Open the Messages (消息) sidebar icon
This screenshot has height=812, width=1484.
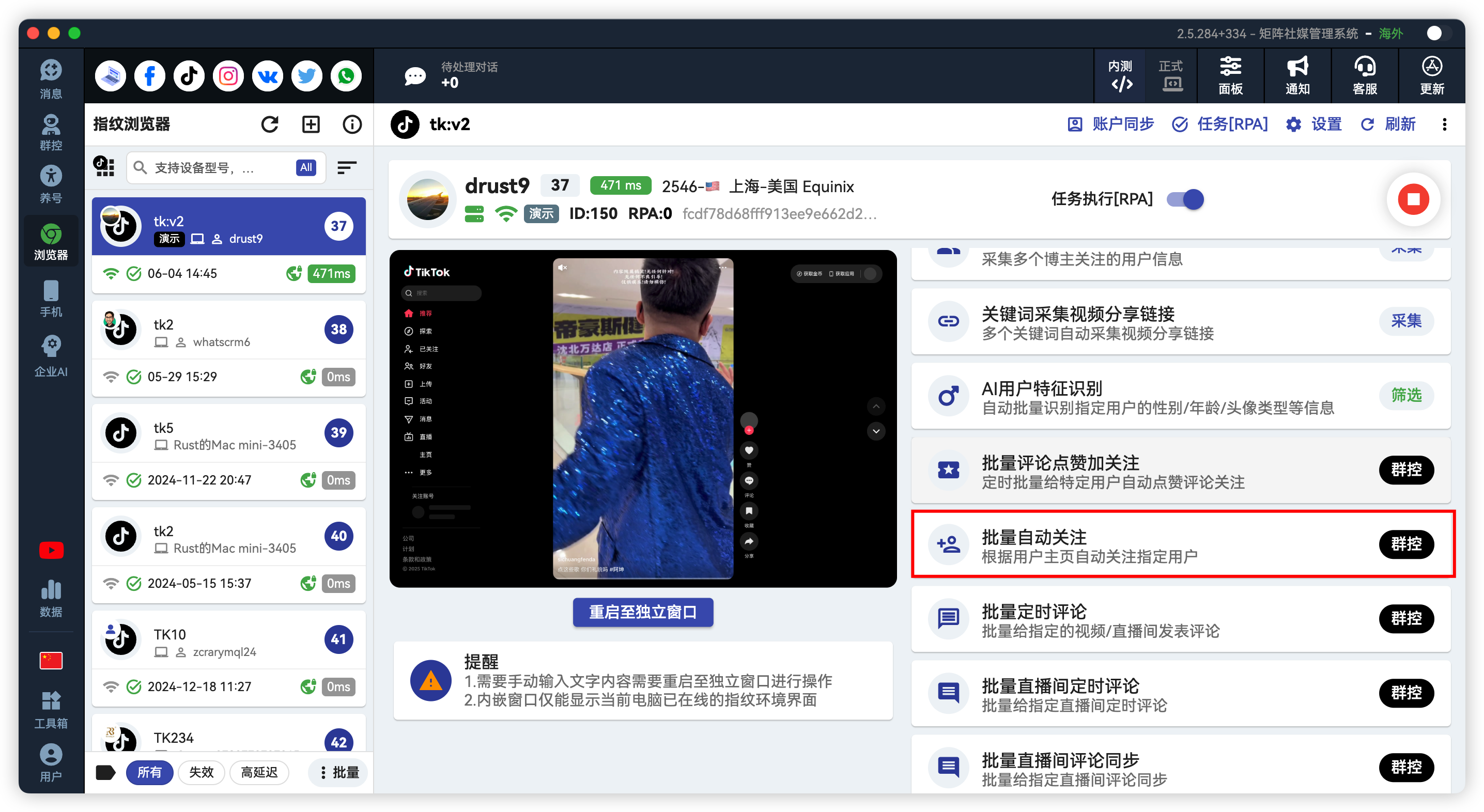pos(51,79)
